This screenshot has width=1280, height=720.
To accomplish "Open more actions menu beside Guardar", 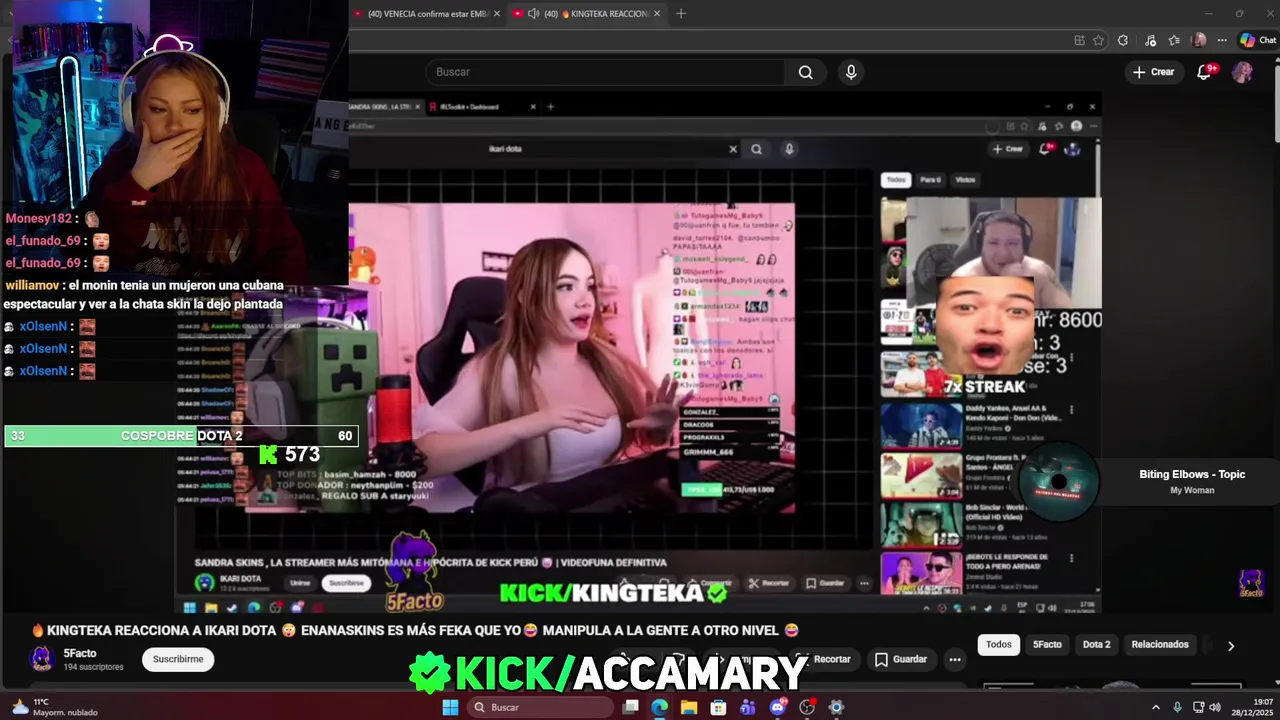I will (955, 659).
